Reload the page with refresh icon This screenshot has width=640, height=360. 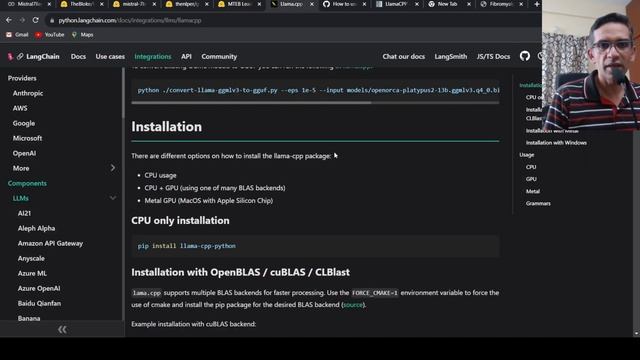(x=36, y=20)
